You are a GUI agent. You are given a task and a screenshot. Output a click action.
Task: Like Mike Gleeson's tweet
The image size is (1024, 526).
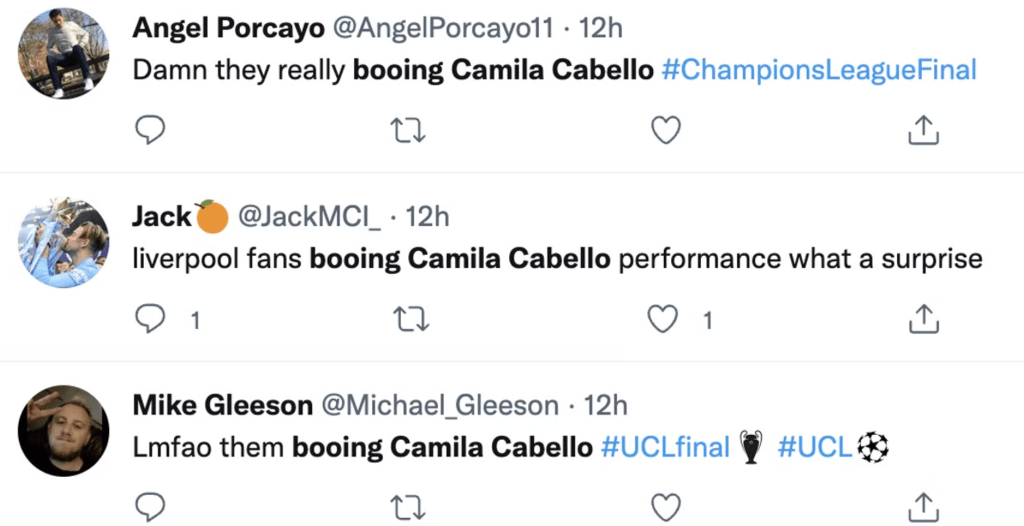665,506
